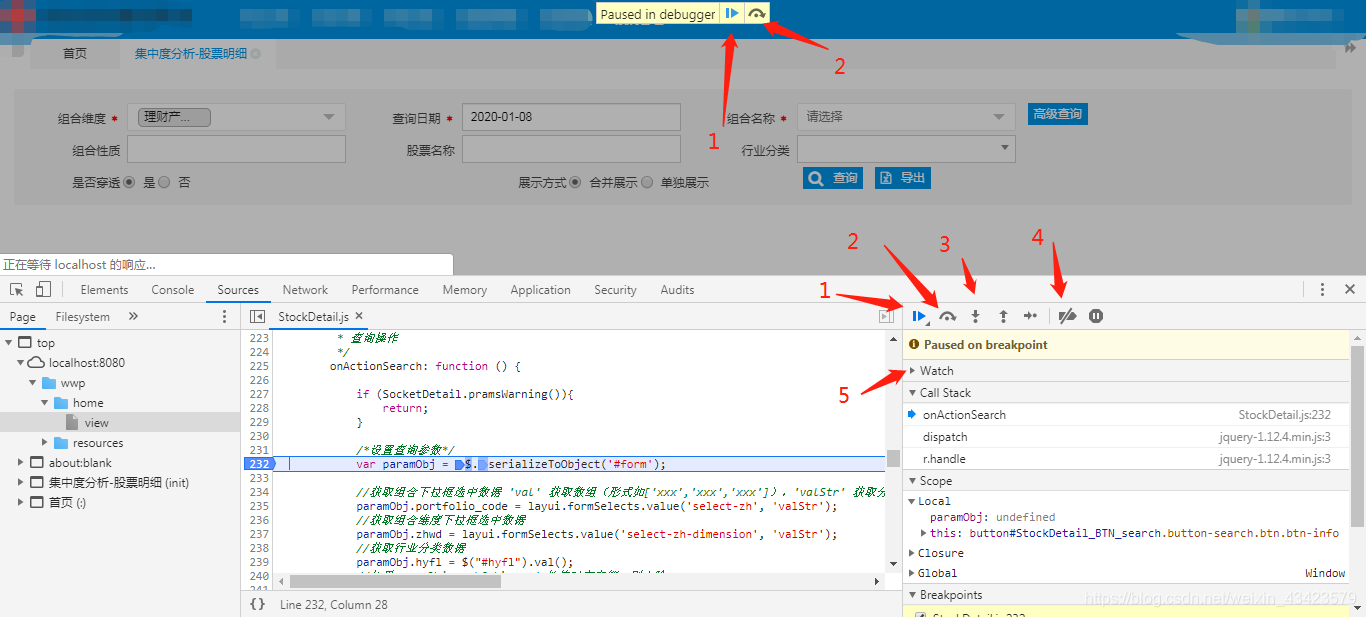This screenshot has width=1366, height=617.
Task: Click the Step into next function call icon
Action: (x=975, y=316)
